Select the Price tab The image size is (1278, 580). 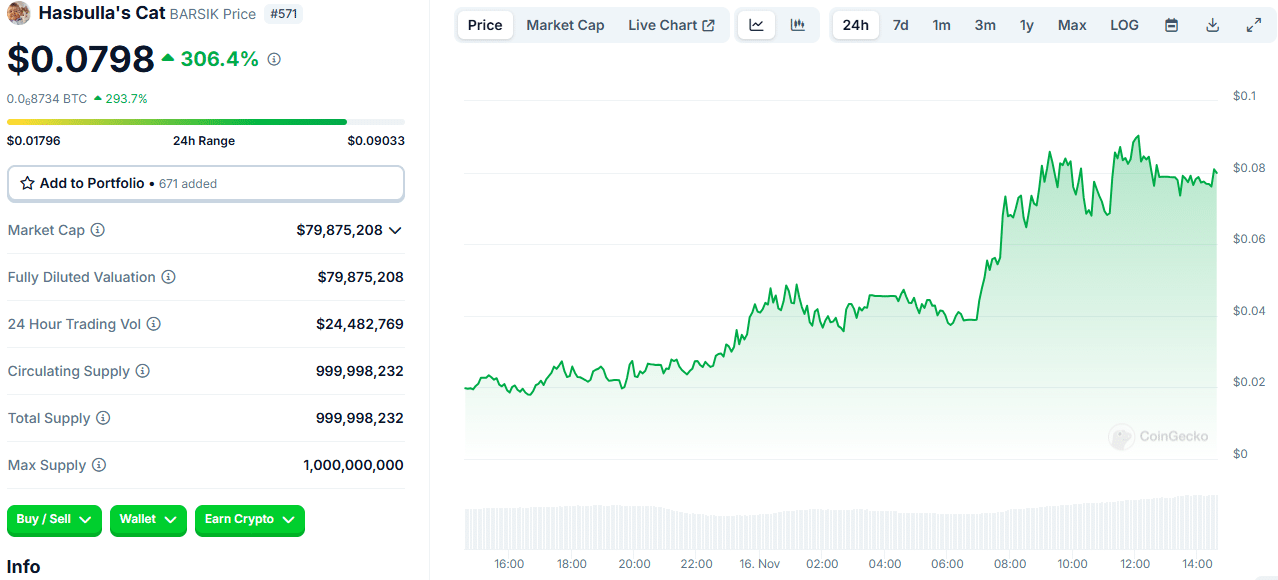[x=485, y=25]
